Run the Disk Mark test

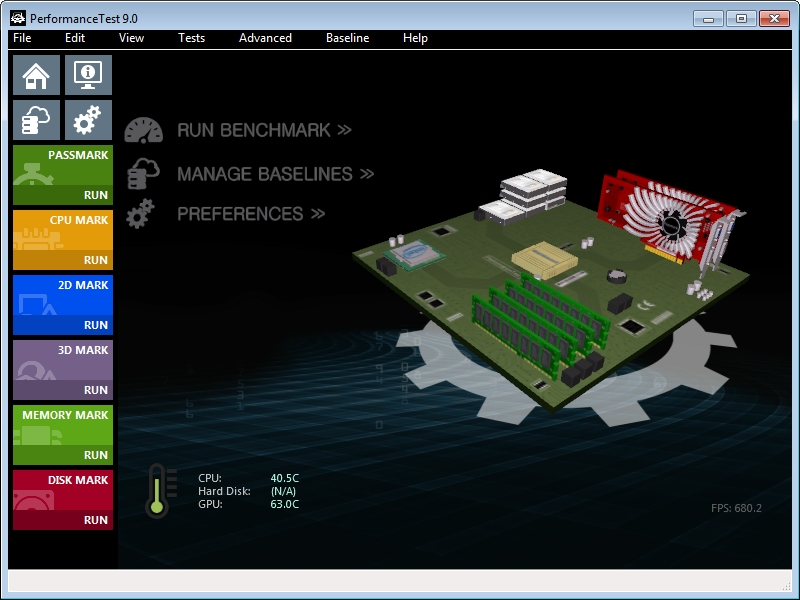pos(95,520)
